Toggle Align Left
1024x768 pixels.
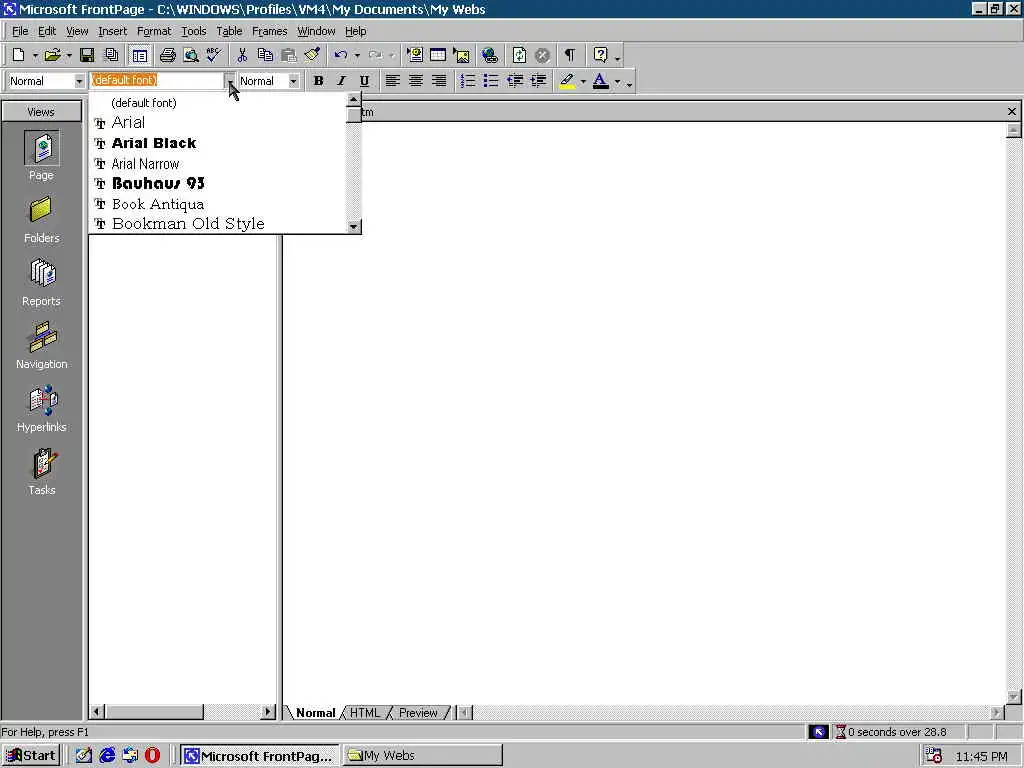392,81
